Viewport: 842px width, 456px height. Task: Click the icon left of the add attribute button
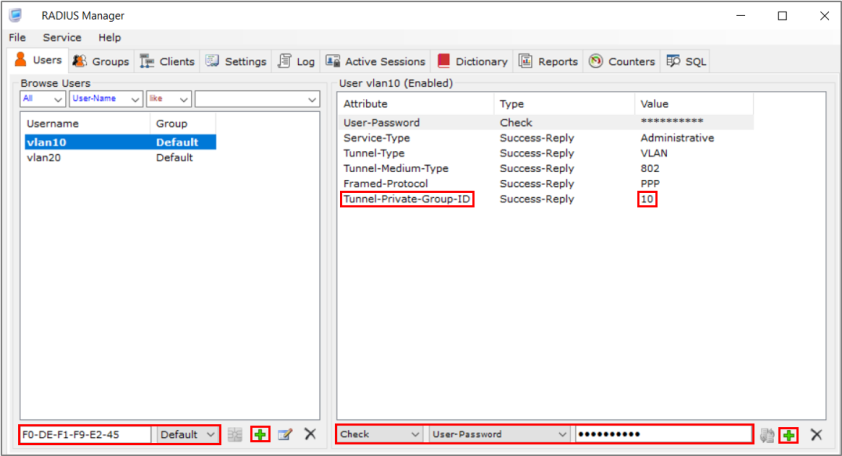767,435
